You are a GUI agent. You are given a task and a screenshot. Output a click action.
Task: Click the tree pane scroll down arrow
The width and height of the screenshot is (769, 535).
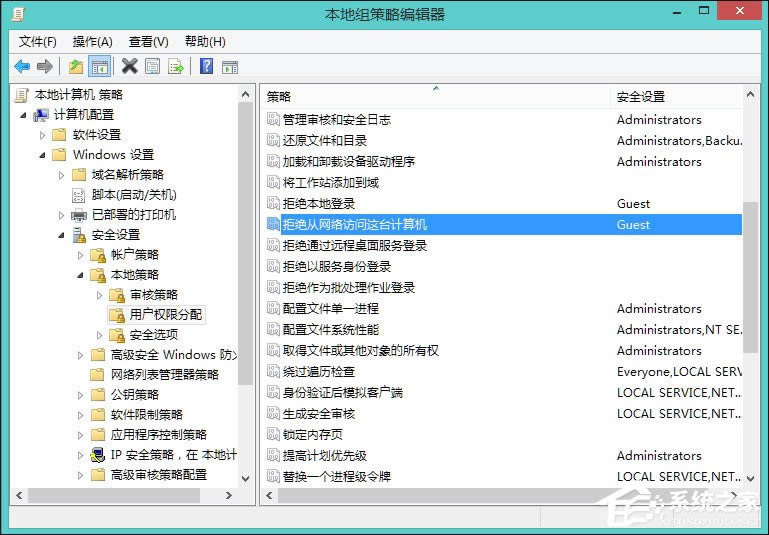(246, 479)
